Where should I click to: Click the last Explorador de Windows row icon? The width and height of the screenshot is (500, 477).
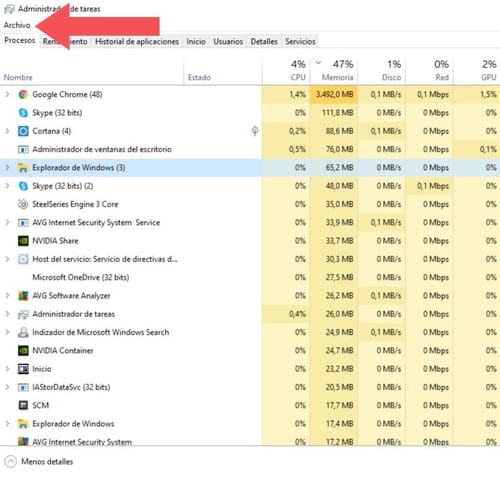click(23, 424)
